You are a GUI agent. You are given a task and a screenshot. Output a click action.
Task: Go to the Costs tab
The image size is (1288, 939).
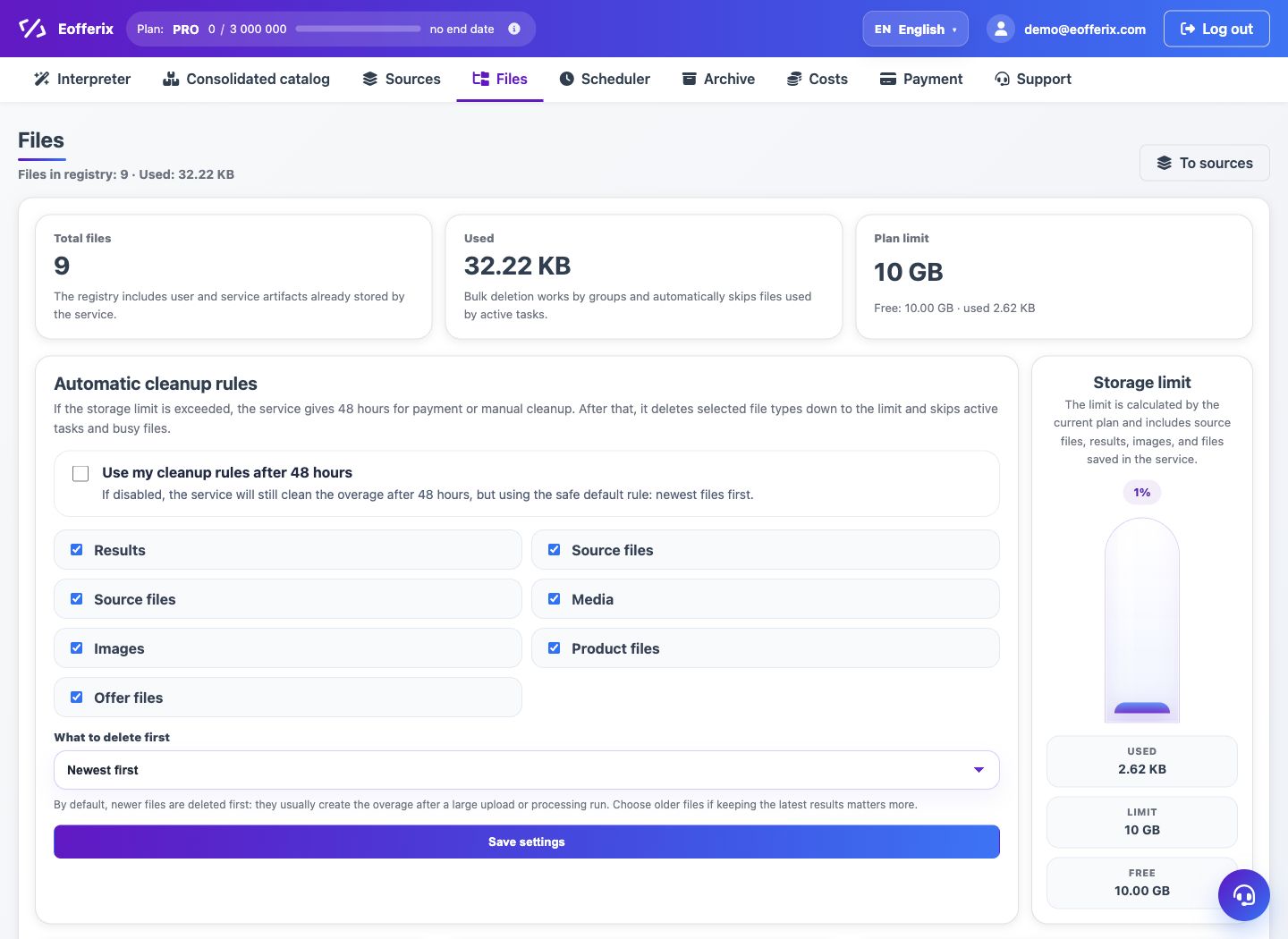(x=818, y=79)
